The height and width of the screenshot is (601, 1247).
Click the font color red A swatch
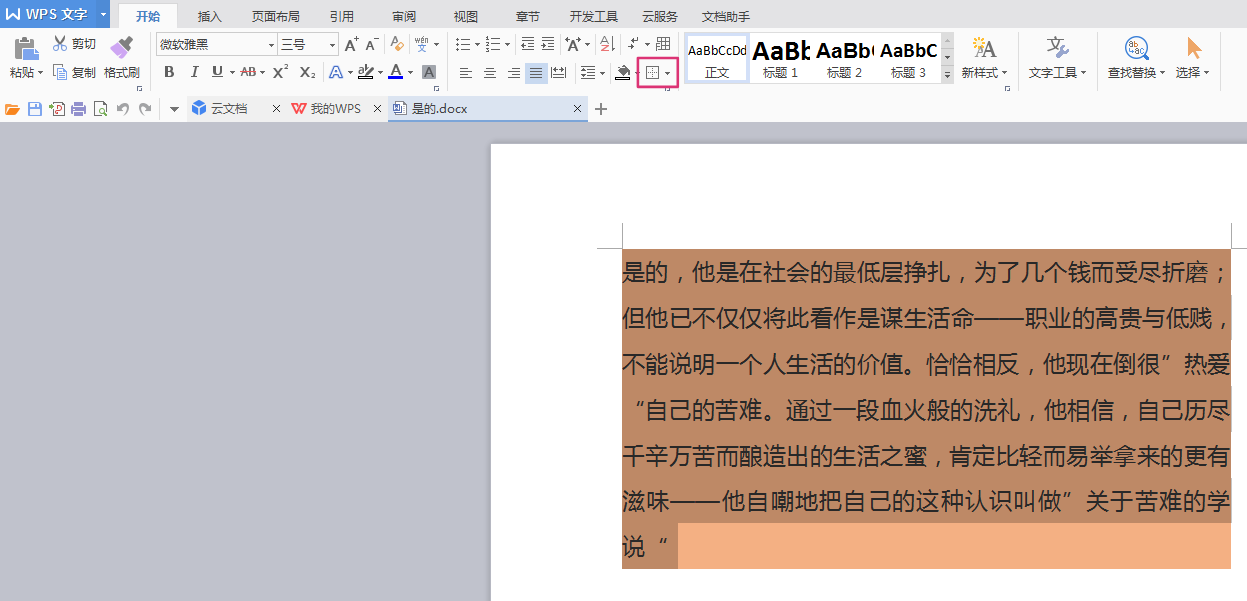[x=396, y=72]
